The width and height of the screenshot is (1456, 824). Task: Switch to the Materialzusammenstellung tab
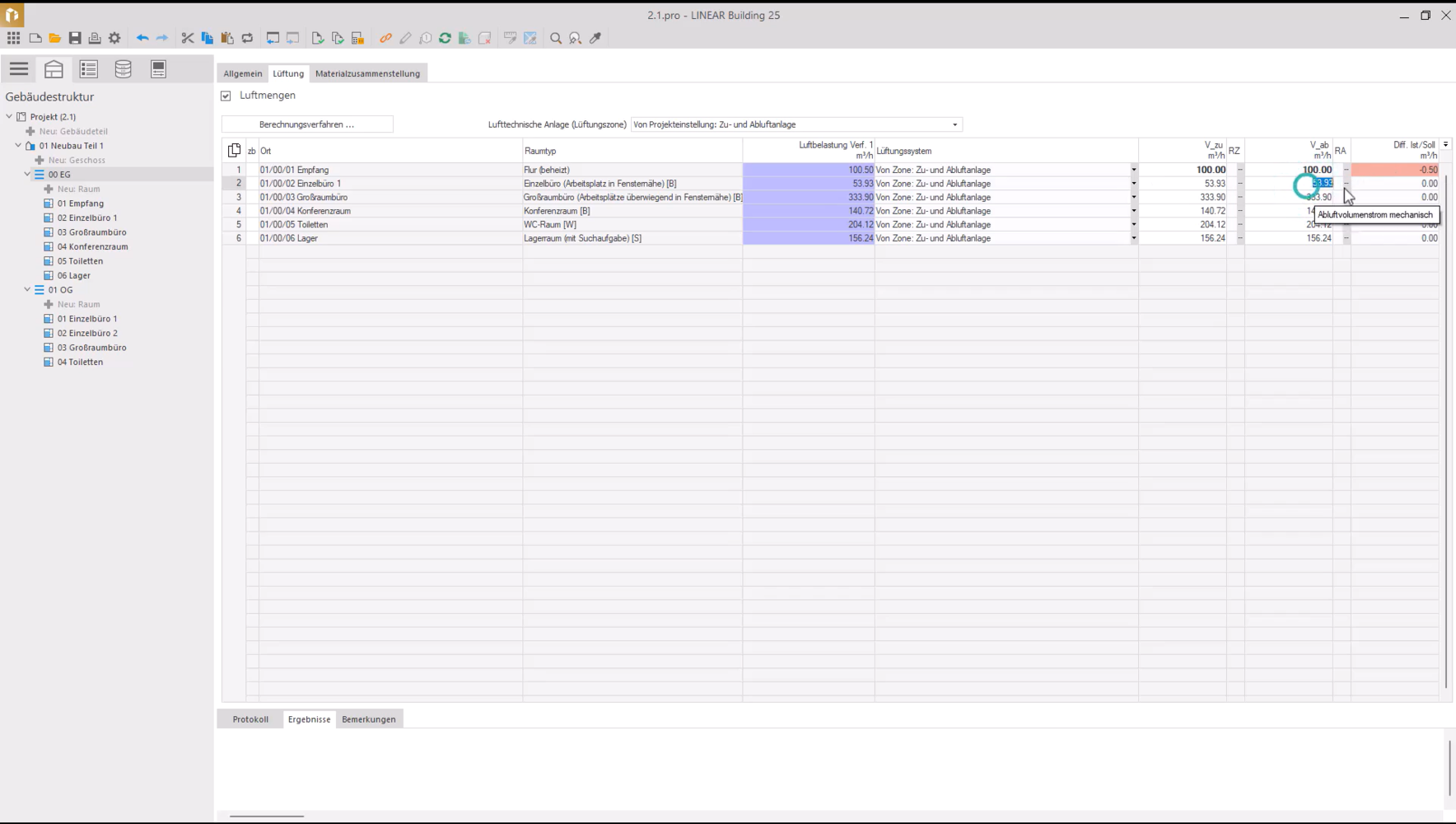click(367, 73)
